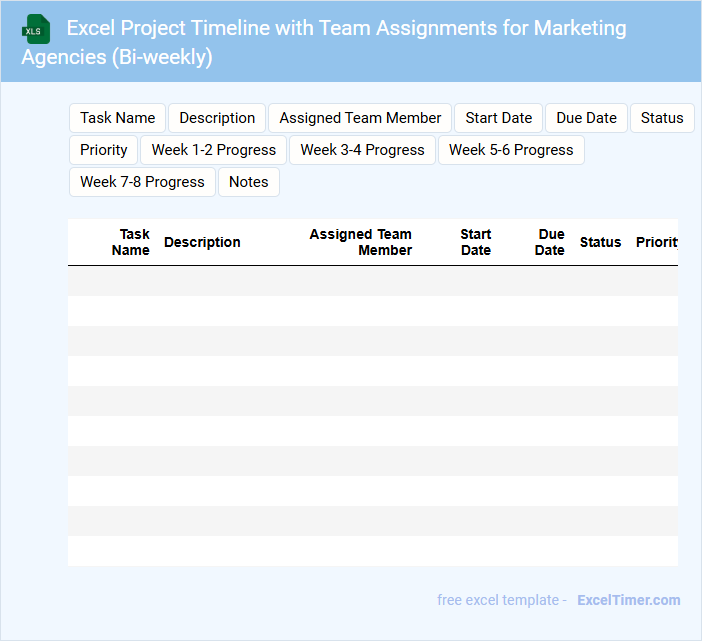Screen dimensions: 702x641
Task: Click the green XLS file icon
Action: click(x=36, y=29)
